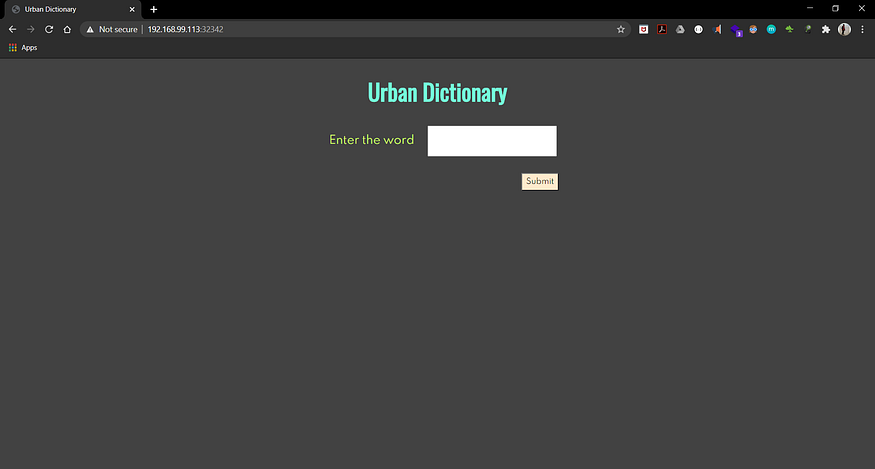
Task: Open the McAfee shield extension
Action: pos(643,30)
